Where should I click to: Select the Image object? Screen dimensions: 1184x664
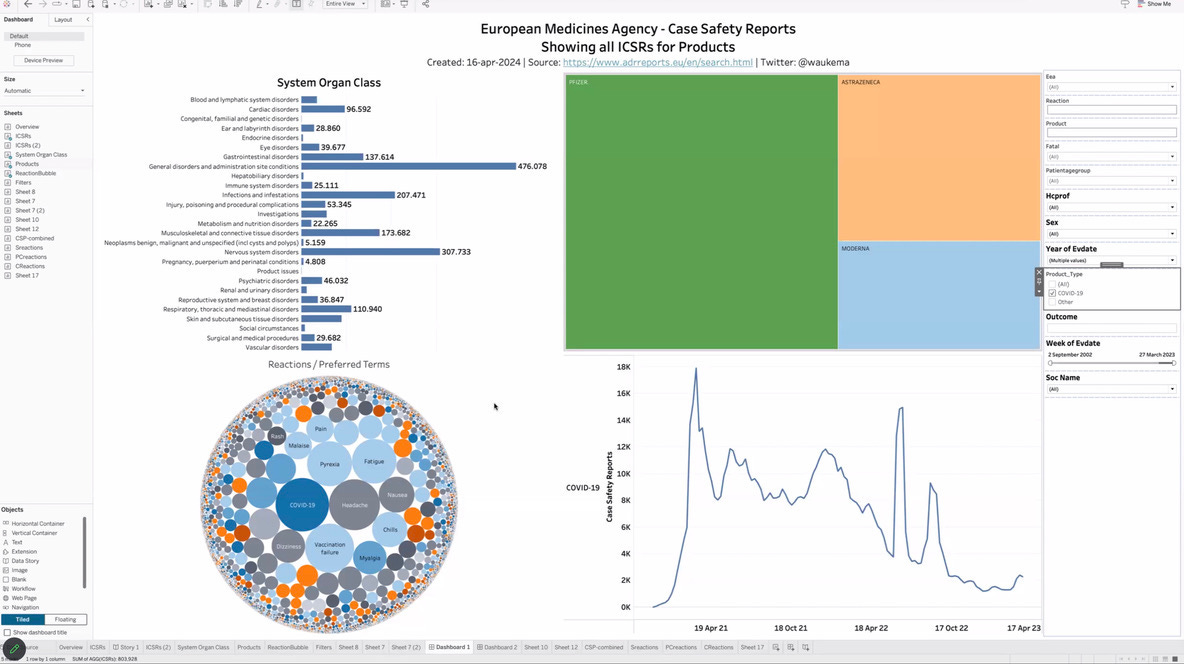(x=19, y=570)
